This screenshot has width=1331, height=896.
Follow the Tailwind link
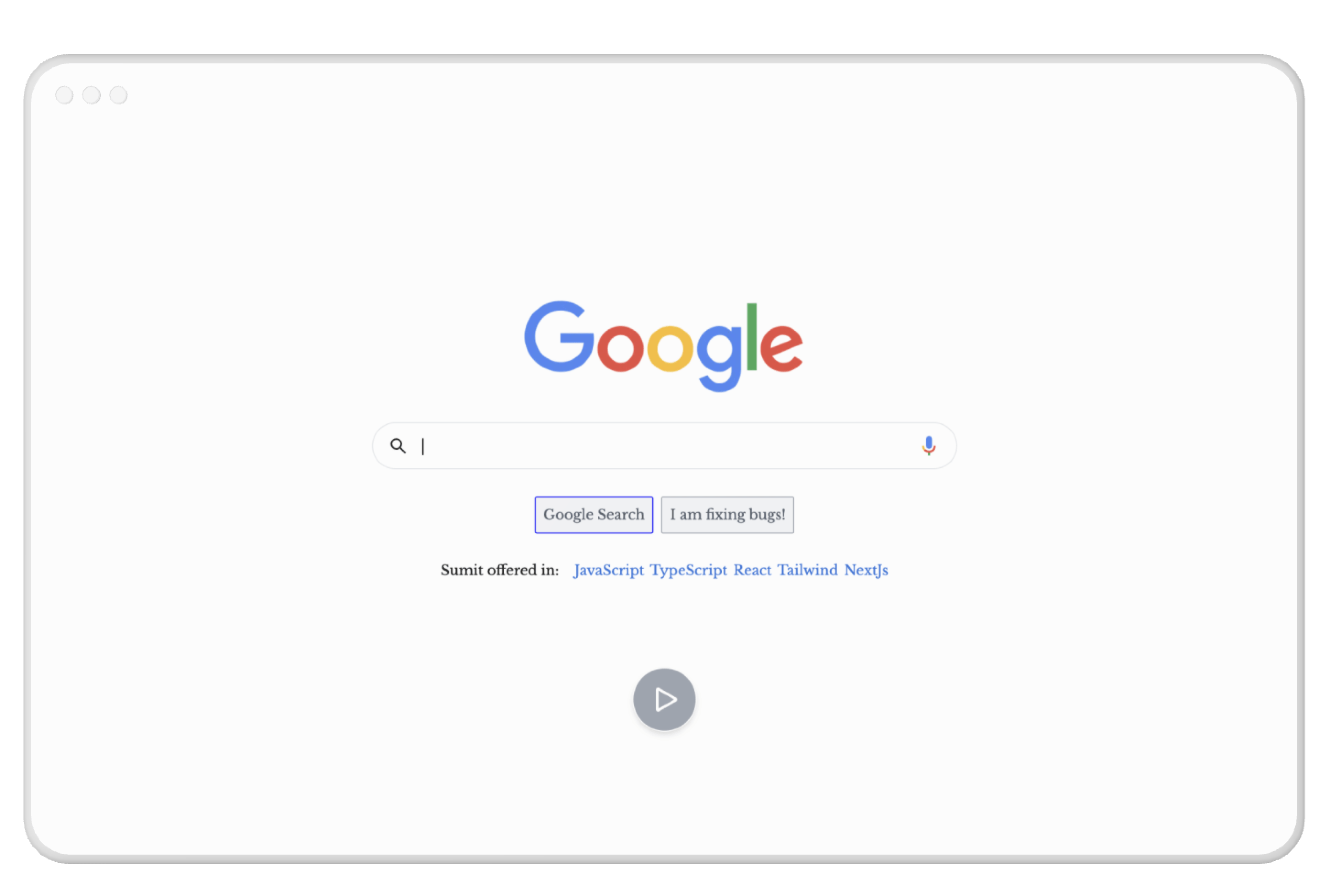[x=808, y=570]
